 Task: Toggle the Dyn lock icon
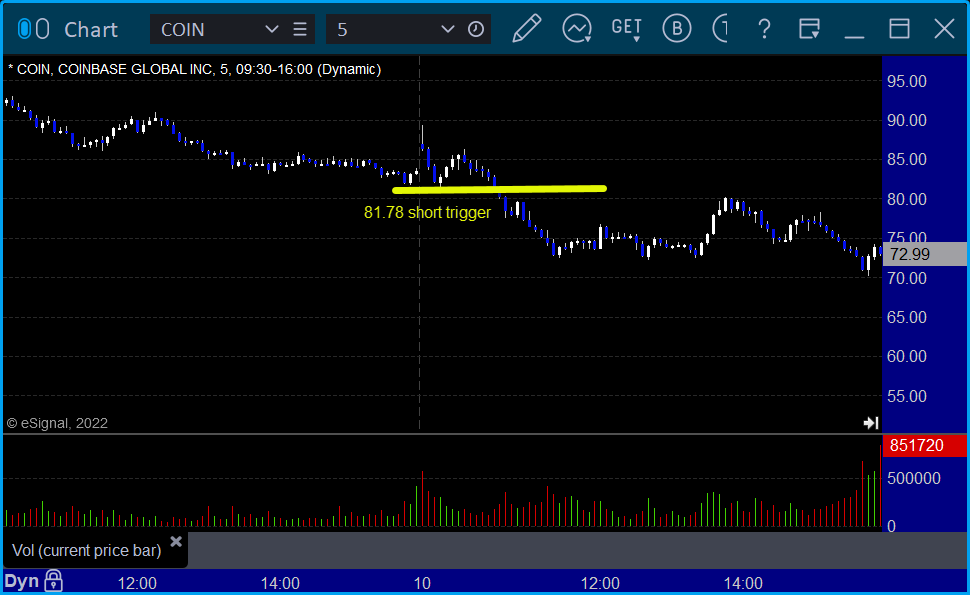(54, 581)
